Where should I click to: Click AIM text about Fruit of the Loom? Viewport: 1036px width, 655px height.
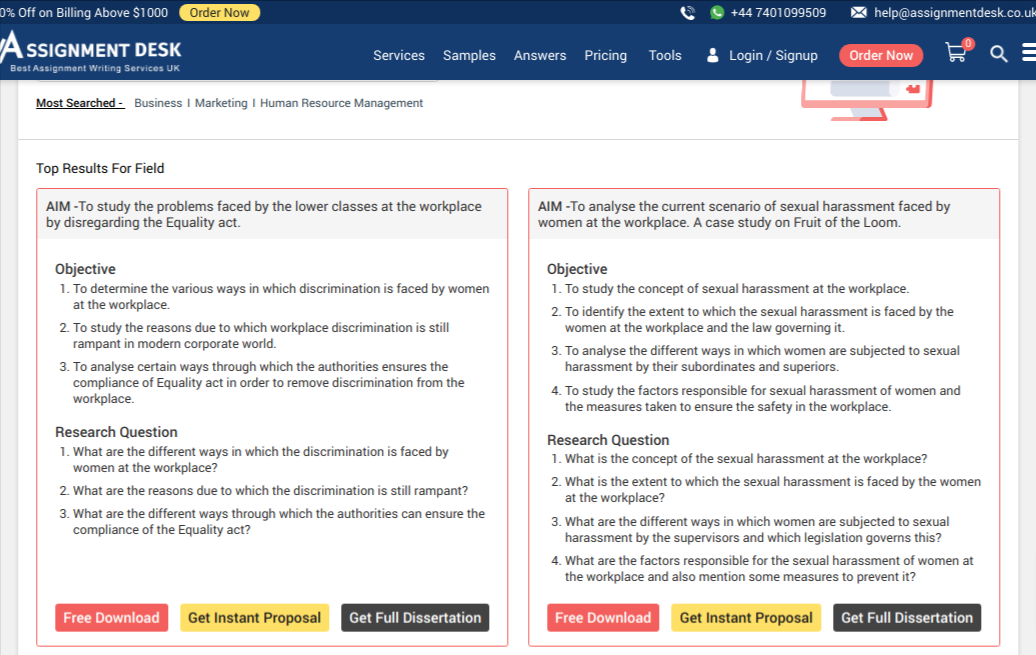point(744,214)
